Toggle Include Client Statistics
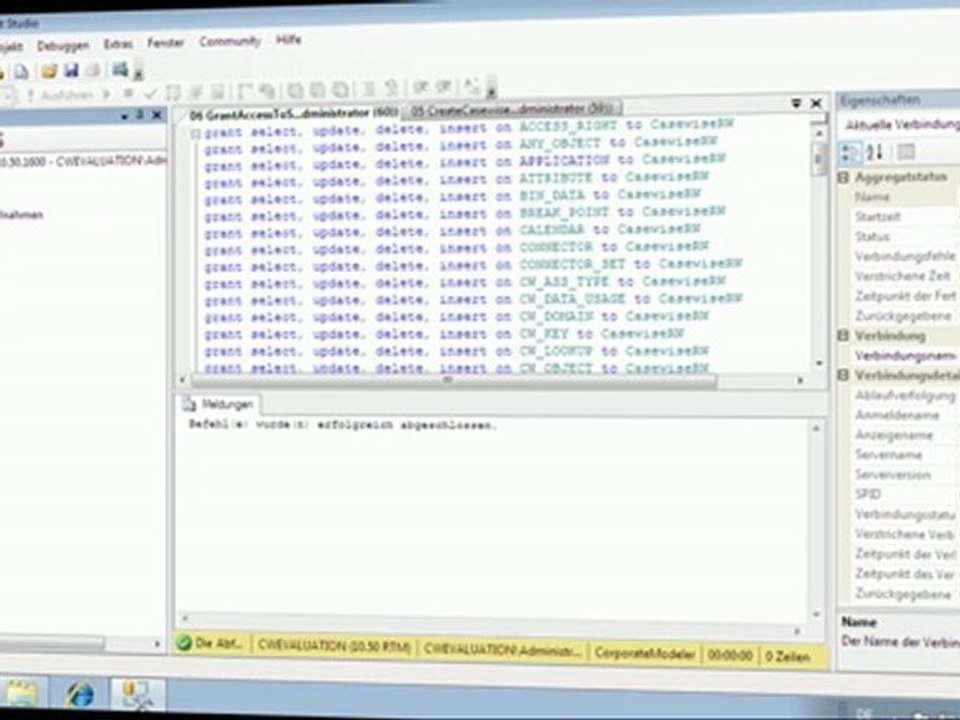Screen dimensions: 960x720 (266, 91)
